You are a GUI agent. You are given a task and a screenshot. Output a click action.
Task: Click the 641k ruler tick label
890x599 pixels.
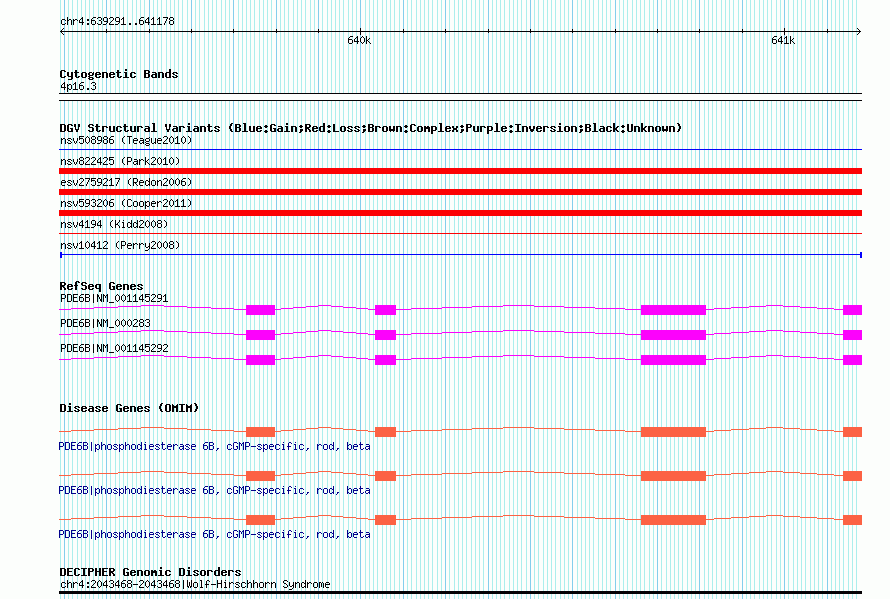click(x=783, y=40)
